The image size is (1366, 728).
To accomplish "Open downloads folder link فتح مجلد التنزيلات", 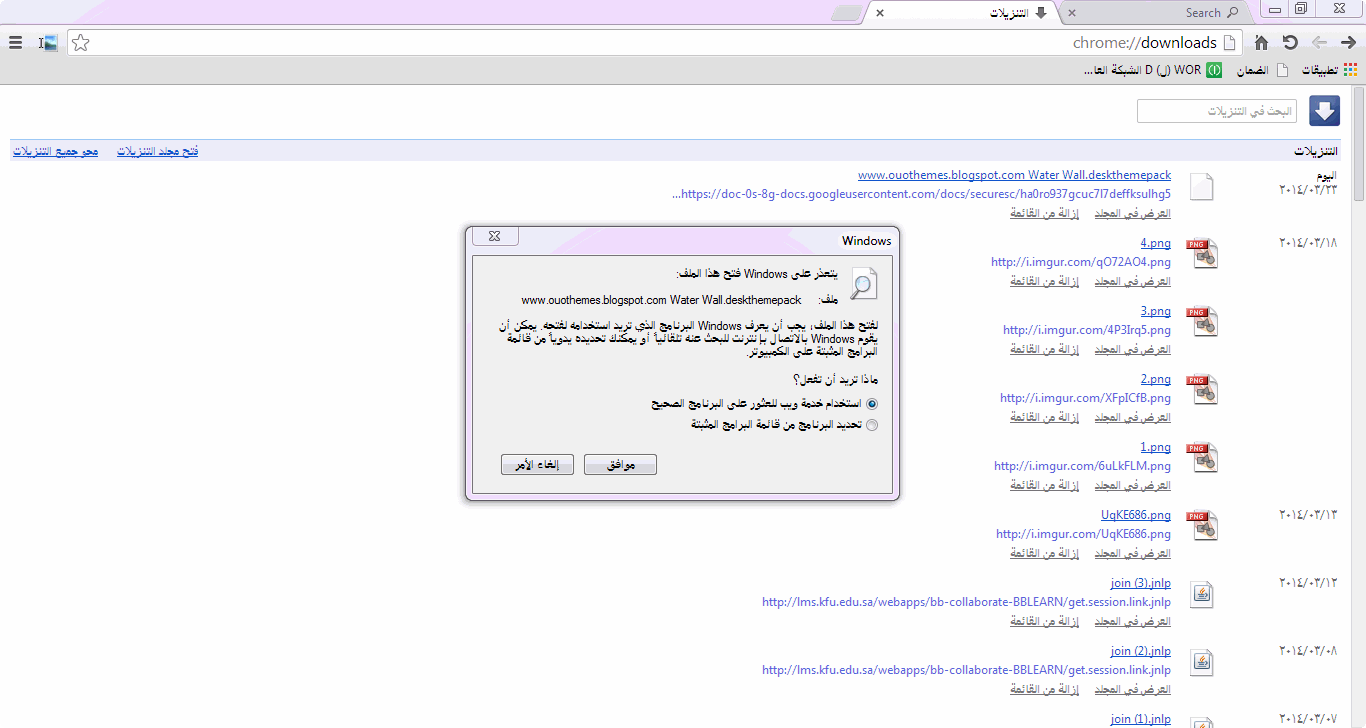I will (x=157, y=151).
